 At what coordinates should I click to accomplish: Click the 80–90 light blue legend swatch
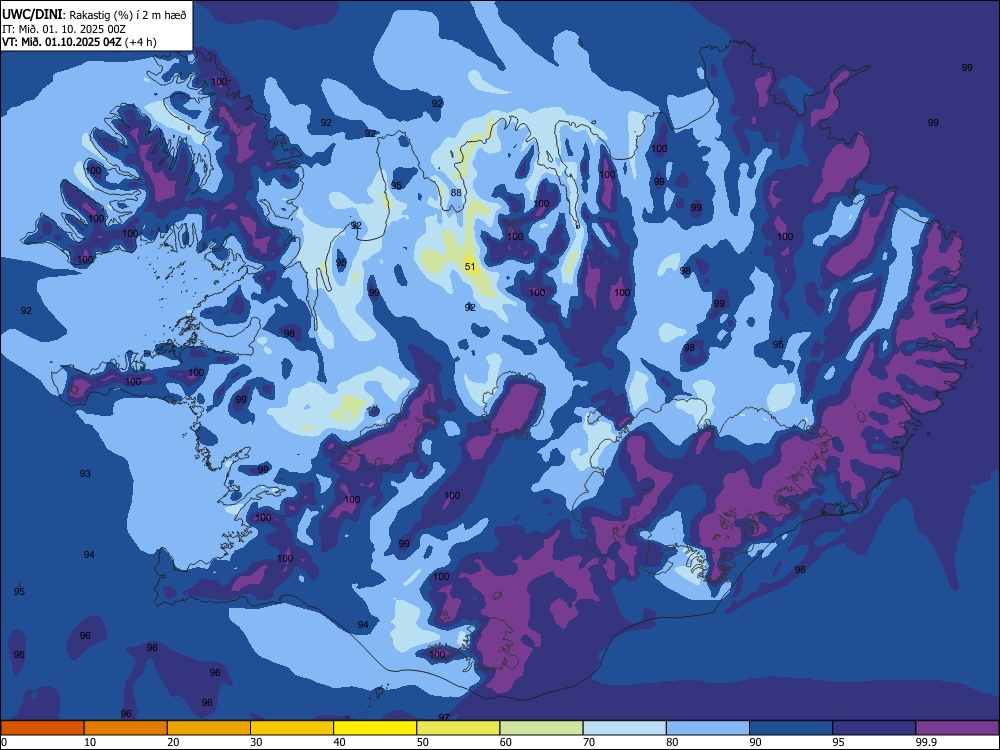click(708, 728)
